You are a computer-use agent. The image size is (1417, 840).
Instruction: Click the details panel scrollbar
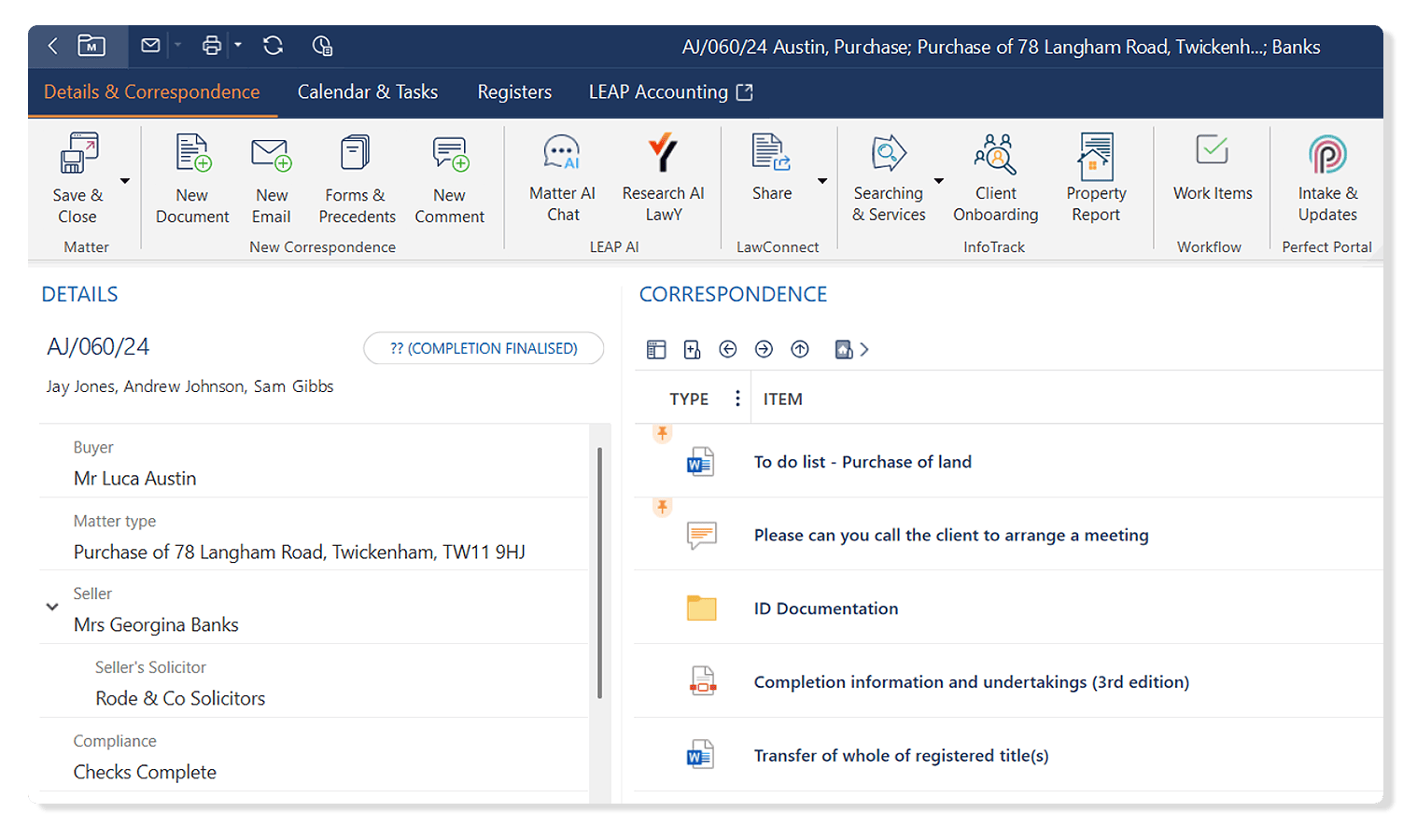599,572
